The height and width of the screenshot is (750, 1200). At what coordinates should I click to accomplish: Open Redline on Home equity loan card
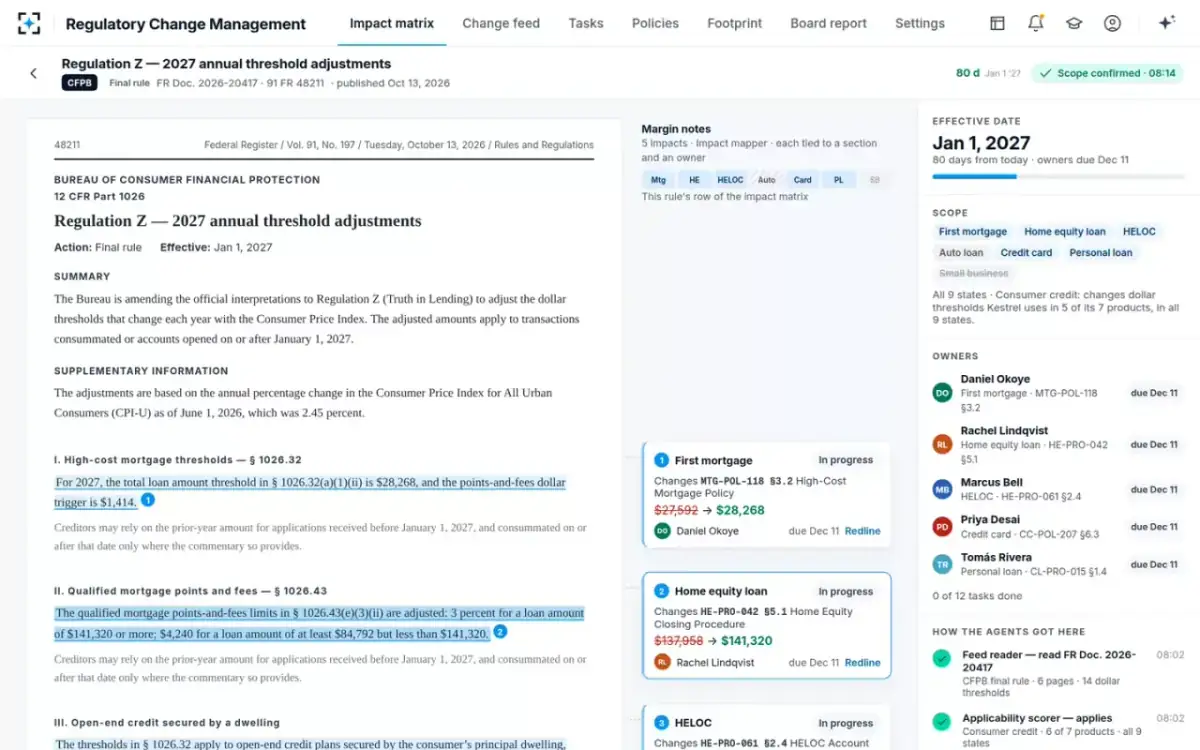[x=863, y=662]
